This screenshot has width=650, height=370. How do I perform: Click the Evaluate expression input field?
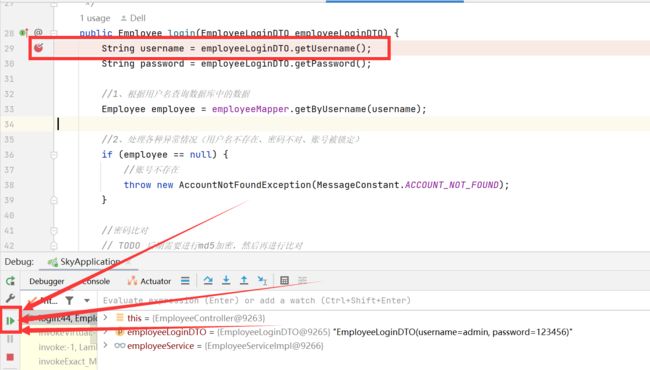point(373,300)
